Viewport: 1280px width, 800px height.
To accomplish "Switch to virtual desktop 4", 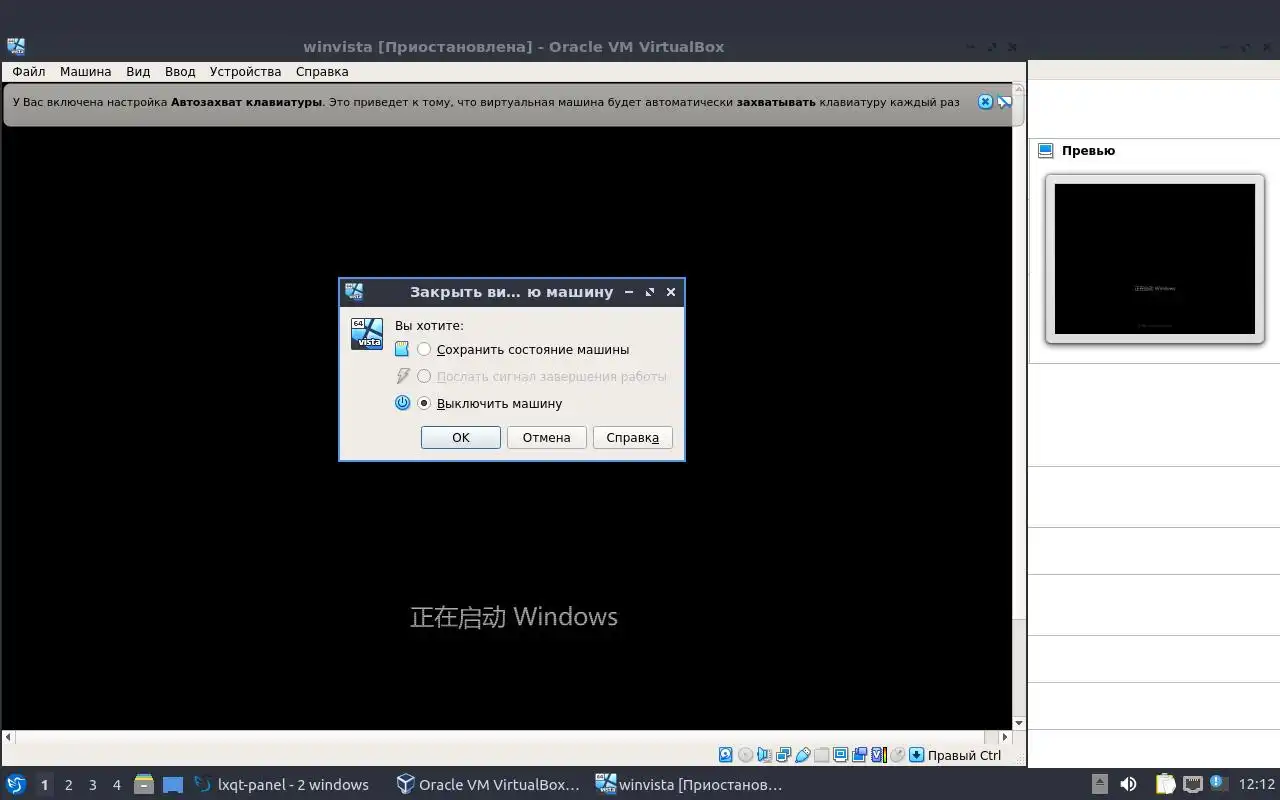I will (x=116, y=785).
